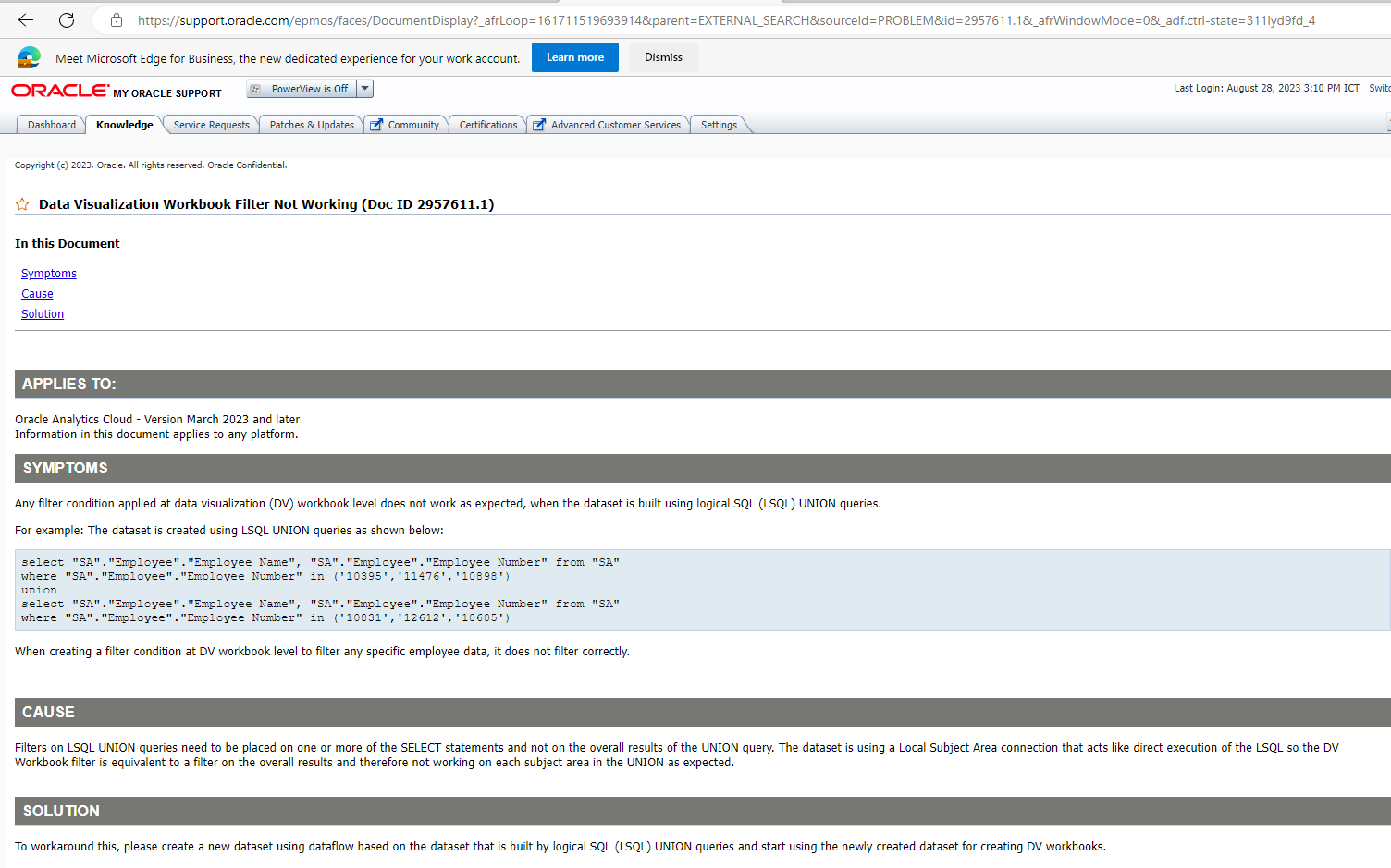Reload the page with the refresh icon
The height and width of the screenshot is (868, 1391).
pos(67,20)
